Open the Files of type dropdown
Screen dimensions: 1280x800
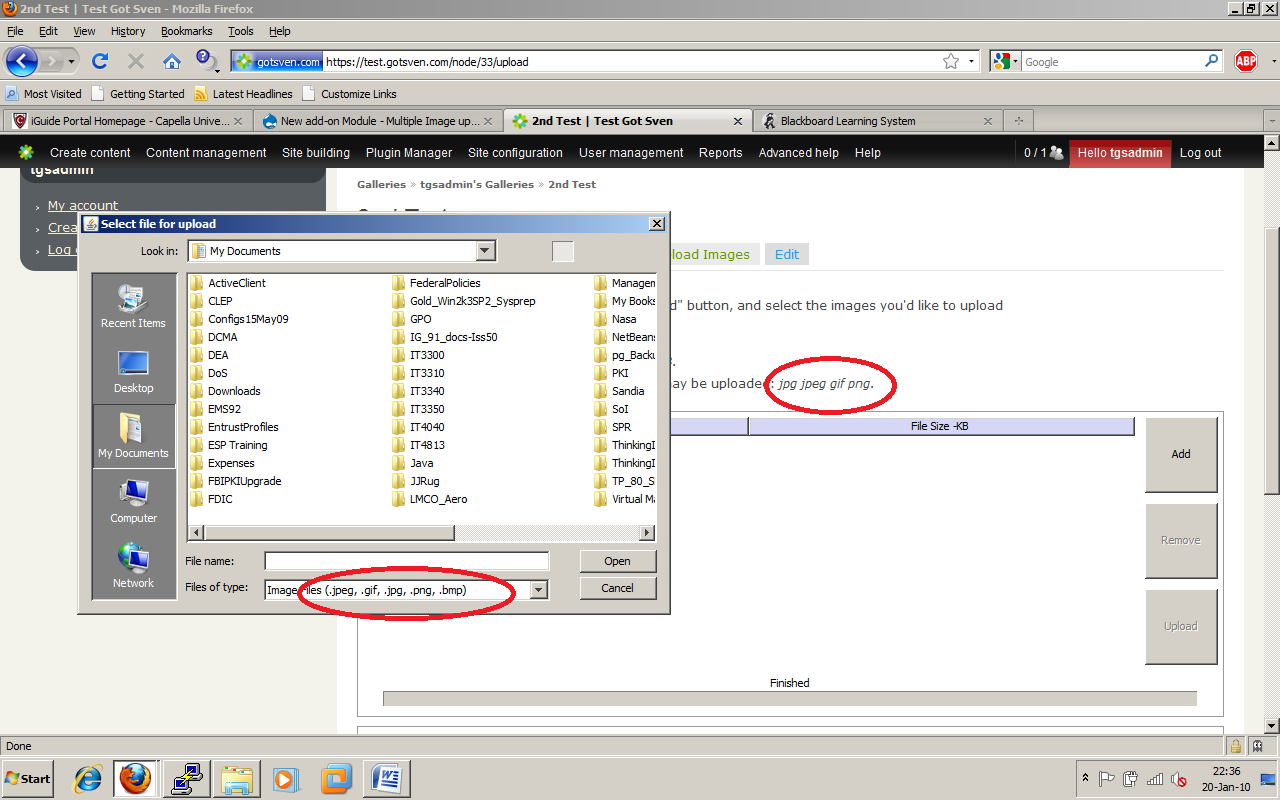coord(539,590)
